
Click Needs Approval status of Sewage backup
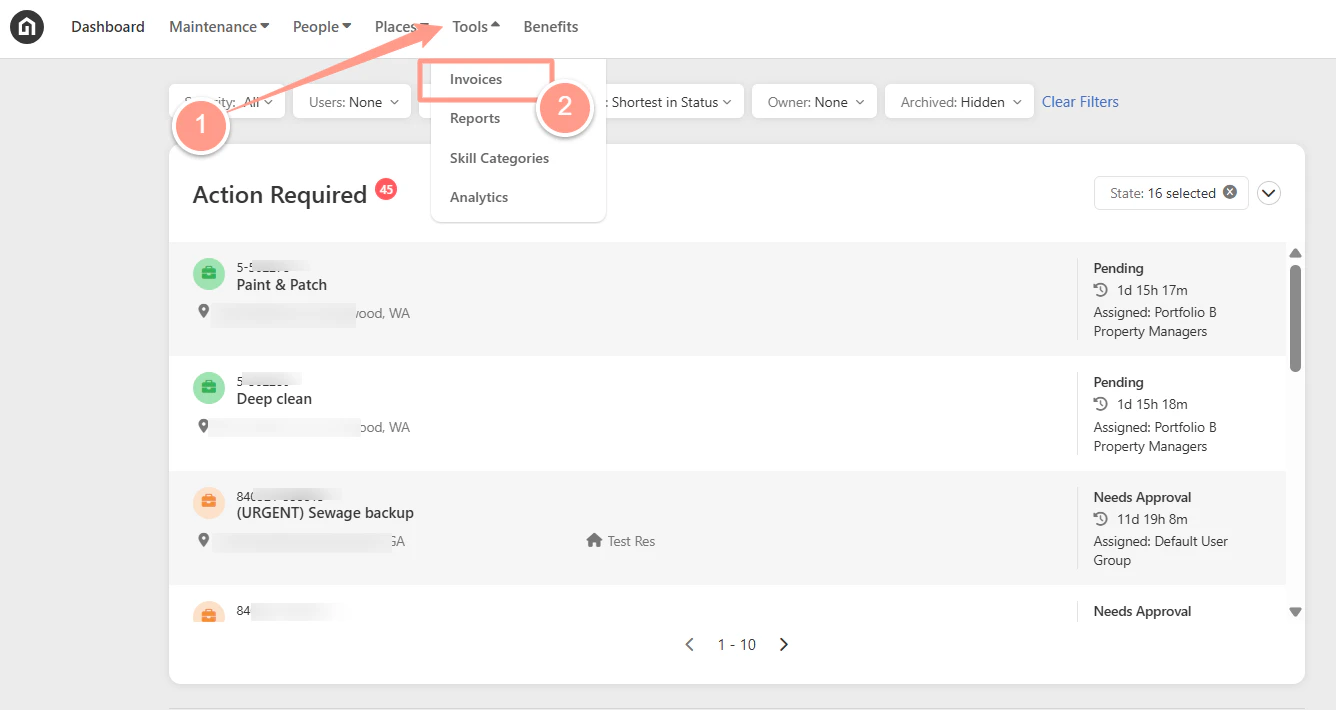point(1142,497)
